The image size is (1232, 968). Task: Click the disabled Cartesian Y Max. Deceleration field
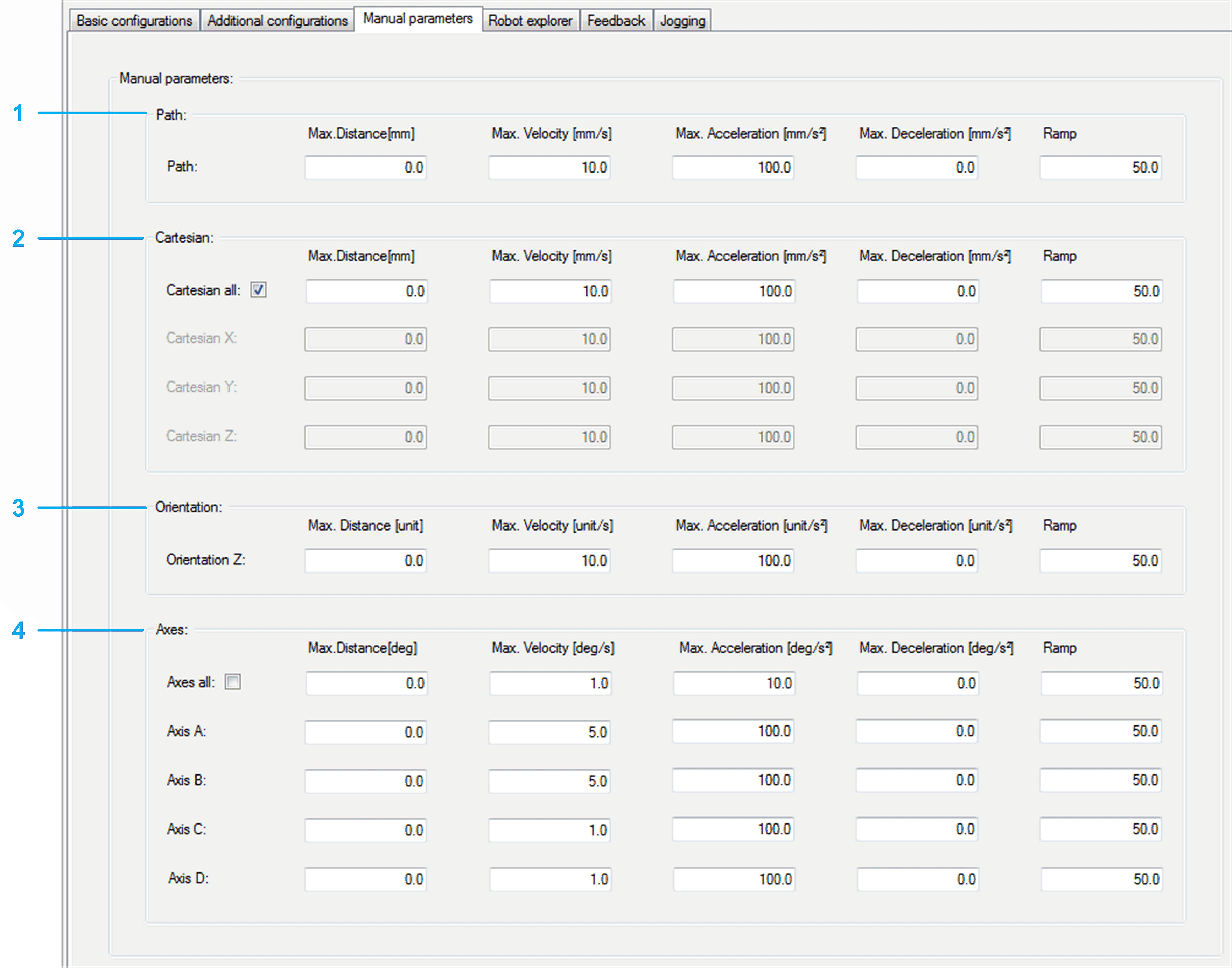click(x=916, y=388)
